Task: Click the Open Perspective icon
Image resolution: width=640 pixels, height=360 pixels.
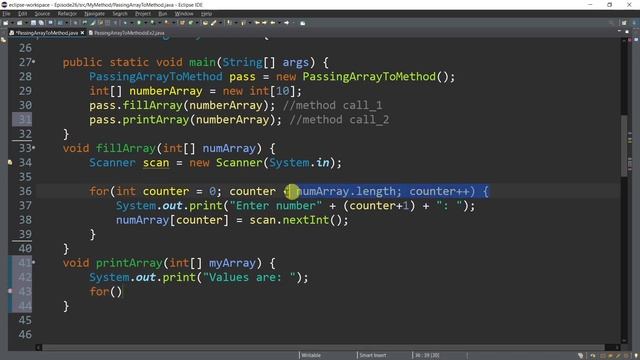Action: [624, 23]
